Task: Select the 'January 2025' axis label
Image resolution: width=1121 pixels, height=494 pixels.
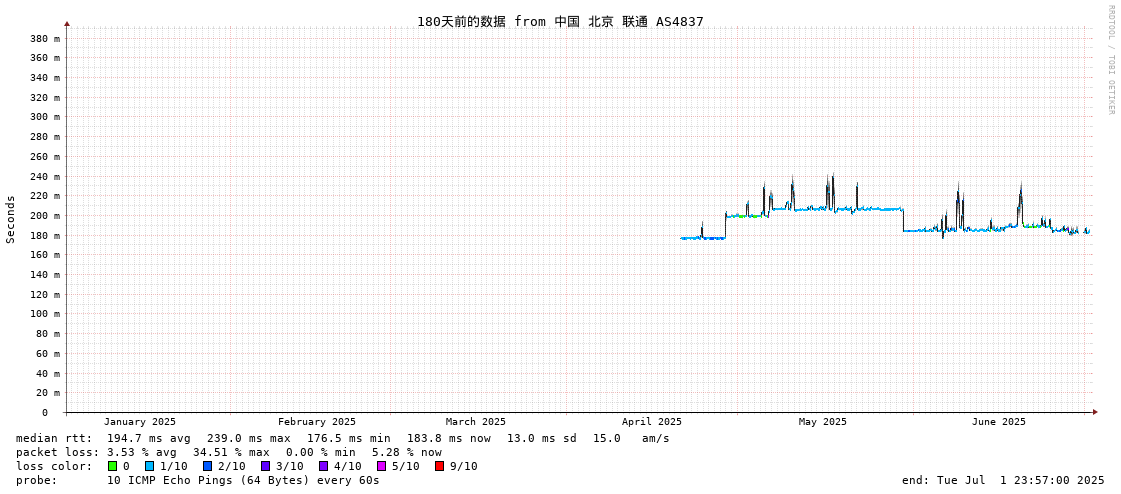Action: (139, 422)
